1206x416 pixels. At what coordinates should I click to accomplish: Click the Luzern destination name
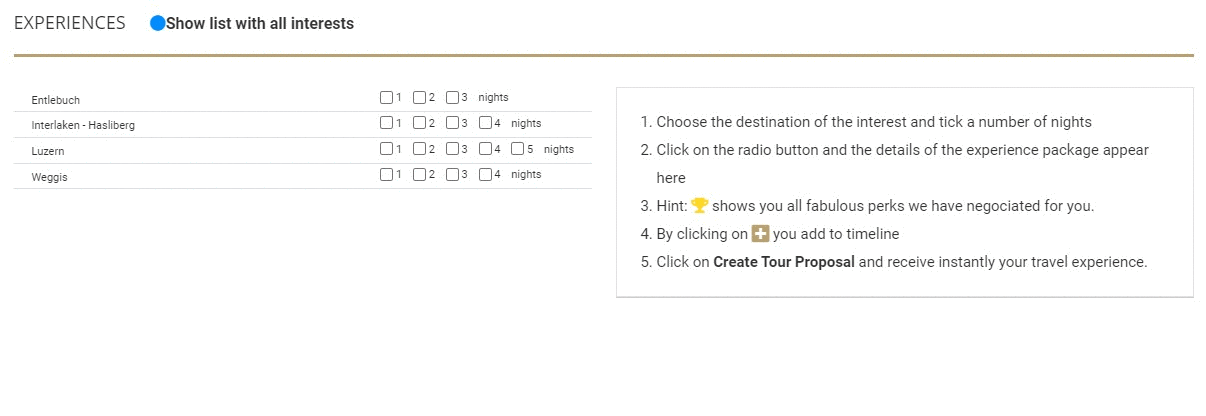pos(48,151)
